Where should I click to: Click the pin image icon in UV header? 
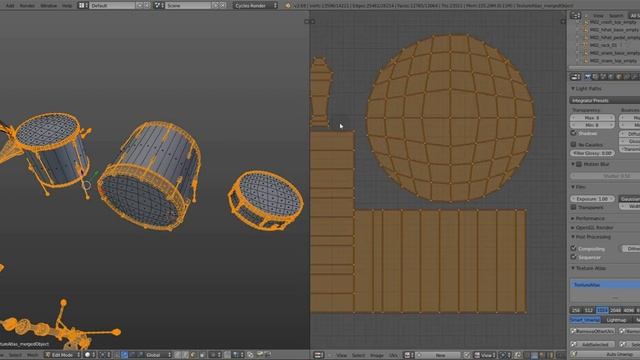[x=466, y=355]
